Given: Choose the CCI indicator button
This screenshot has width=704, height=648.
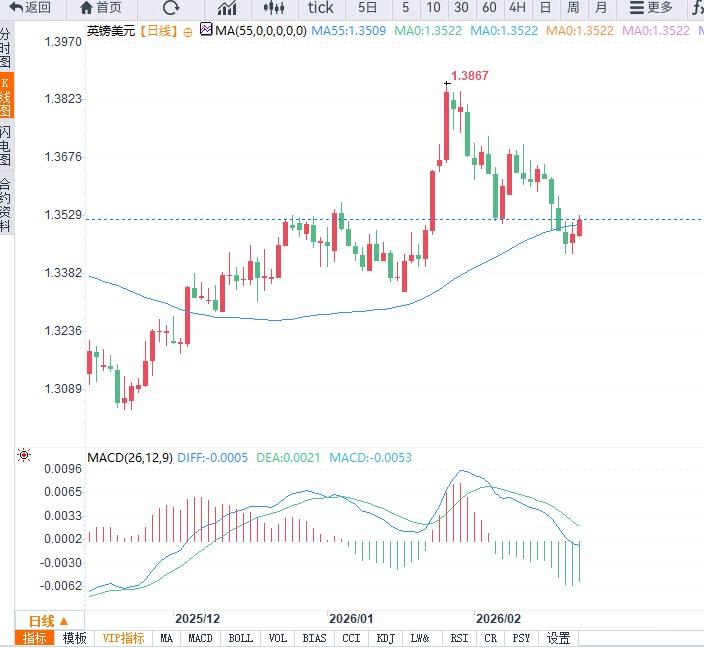Looking at the screenshot, I should (x=351, y=638).
